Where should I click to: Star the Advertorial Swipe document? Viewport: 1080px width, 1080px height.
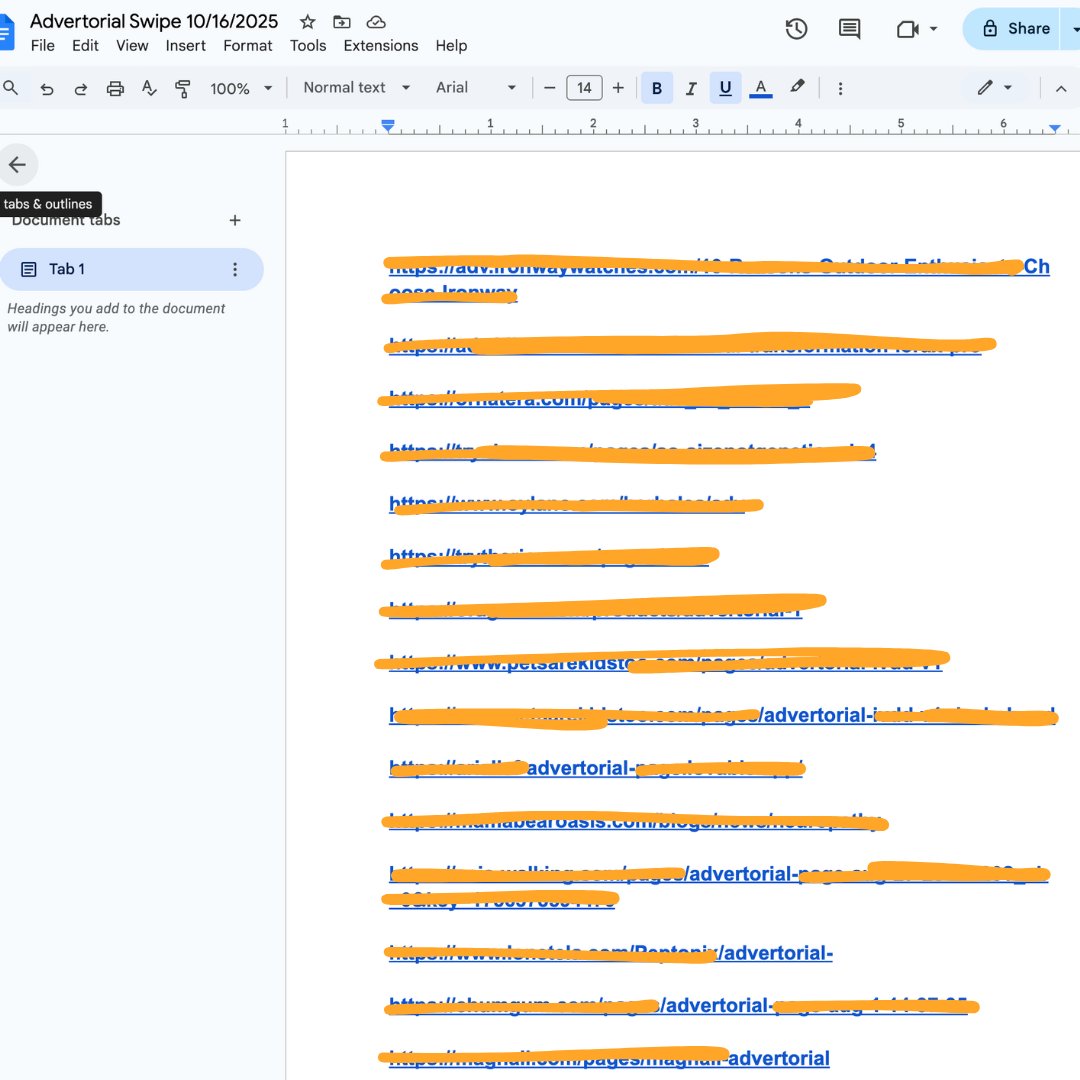pyautogui.click(x=307, y=22)
